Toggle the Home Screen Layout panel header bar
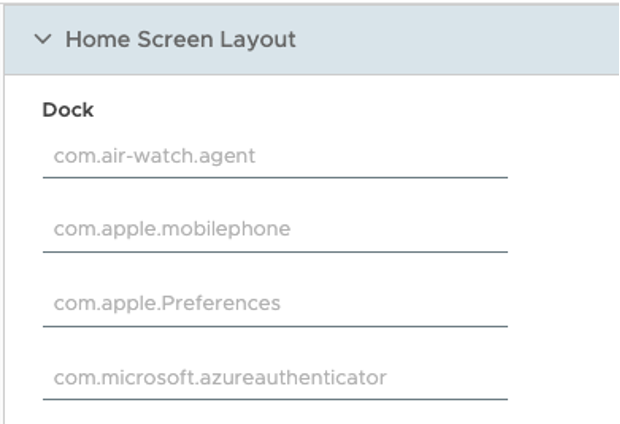The height and width of the screenshot is (424, 620). tap(400, 40)
